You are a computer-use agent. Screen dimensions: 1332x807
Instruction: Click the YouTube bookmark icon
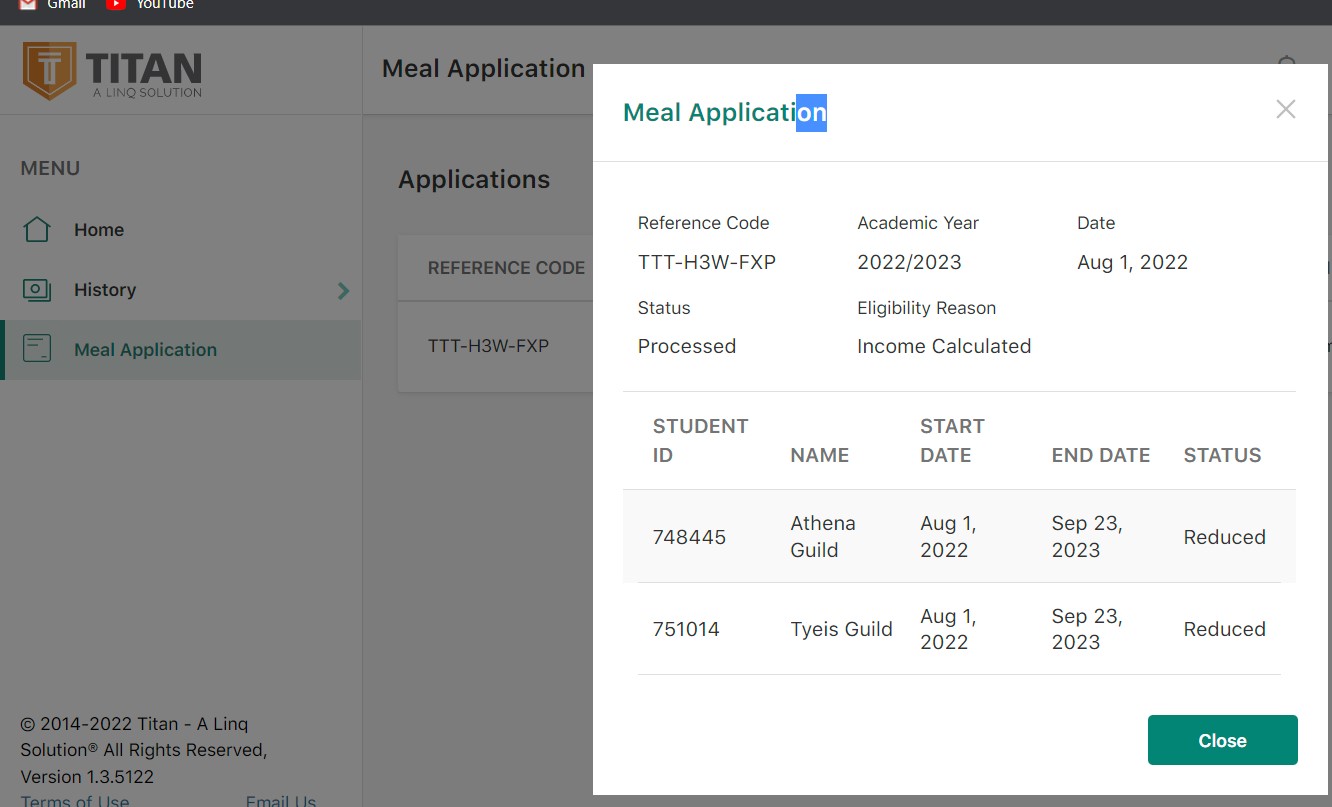pos(116,4)
